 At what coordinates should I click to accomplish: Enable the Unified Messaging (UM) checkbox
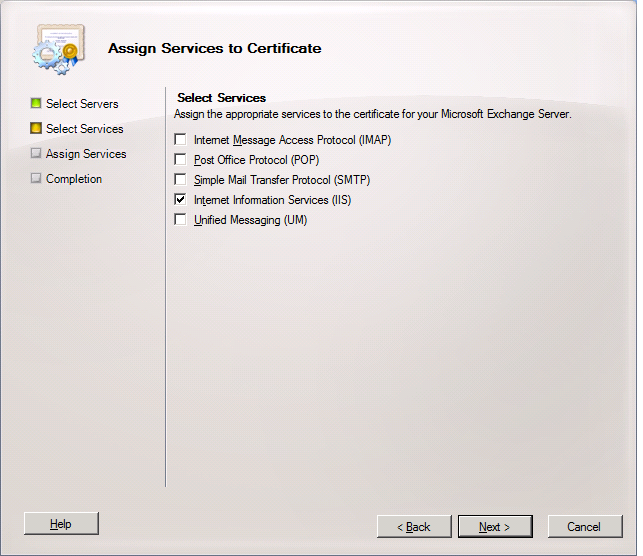coord(181,220)
